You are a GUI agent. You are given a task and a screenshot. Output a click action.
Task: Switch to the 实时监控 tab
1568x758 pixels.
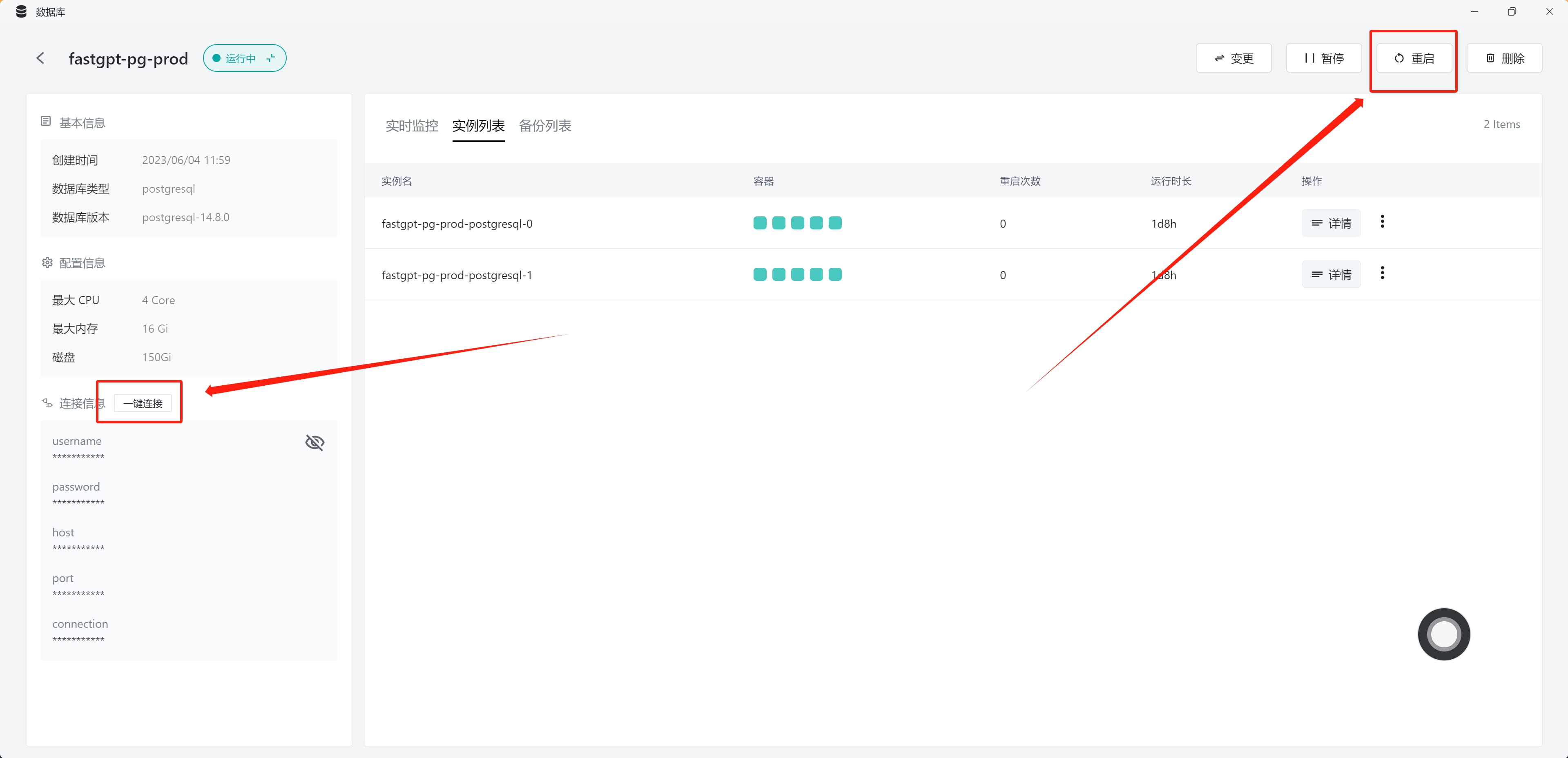click(411, 126)
